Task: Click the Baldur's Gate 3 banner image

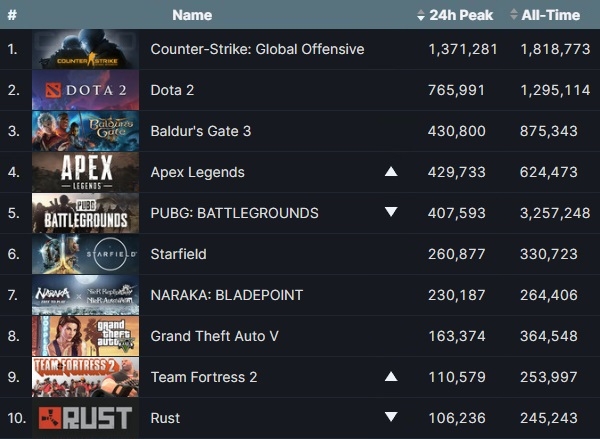Action: (x=85, y=131)
